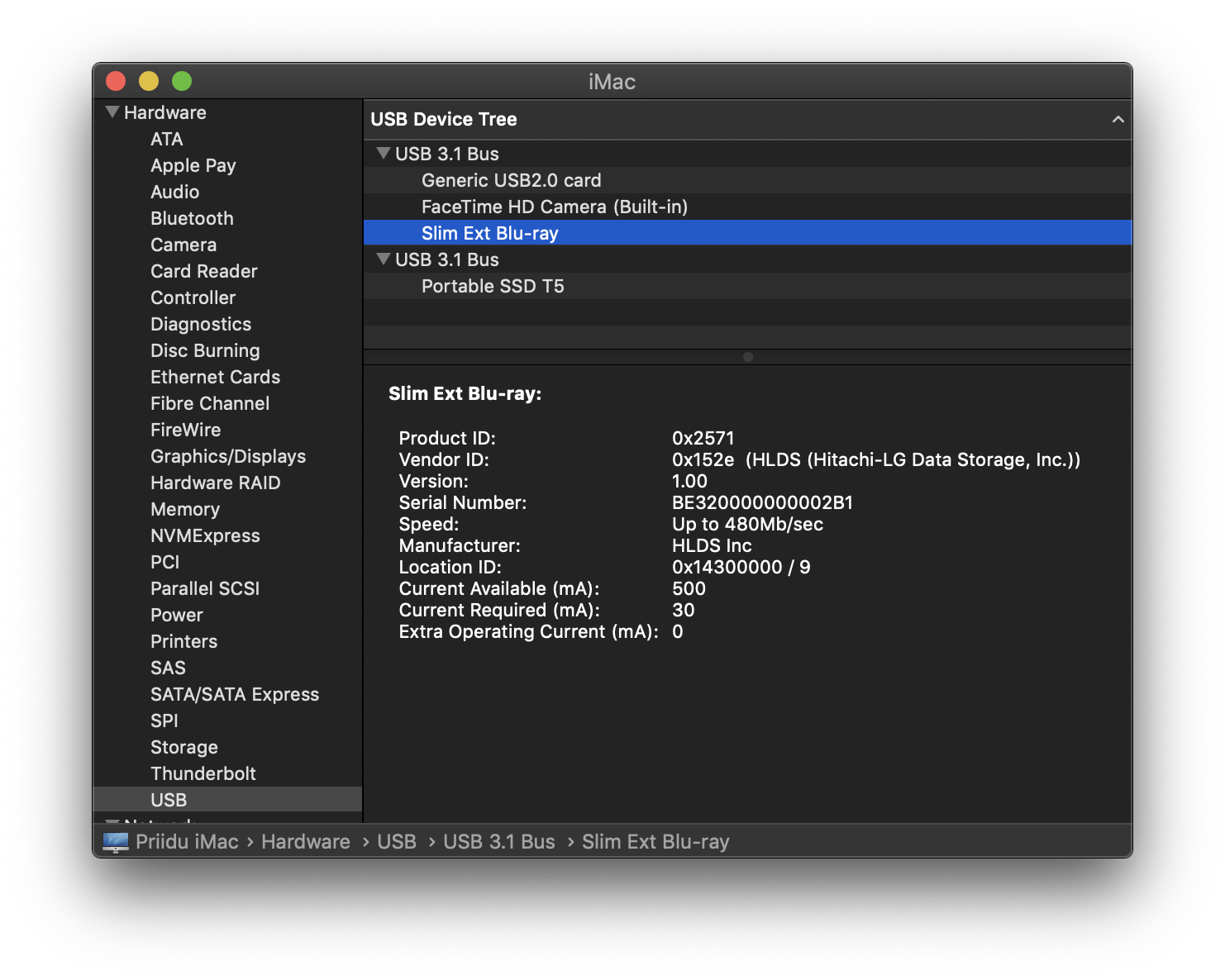Open Fibre Channel category
Image resolution: width=1225 pixels, height=980 pixels.
[x=210, y=403]
